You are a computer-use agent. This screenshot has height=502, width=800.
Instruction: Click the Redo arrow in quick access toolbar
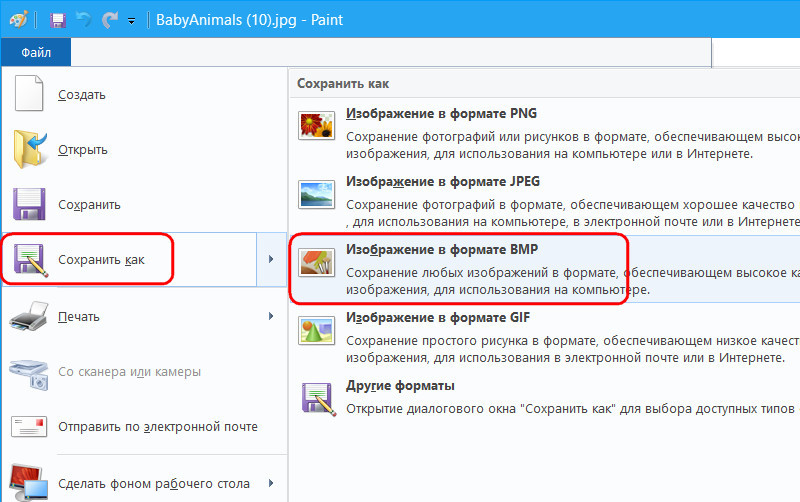(x=109, y=19)
